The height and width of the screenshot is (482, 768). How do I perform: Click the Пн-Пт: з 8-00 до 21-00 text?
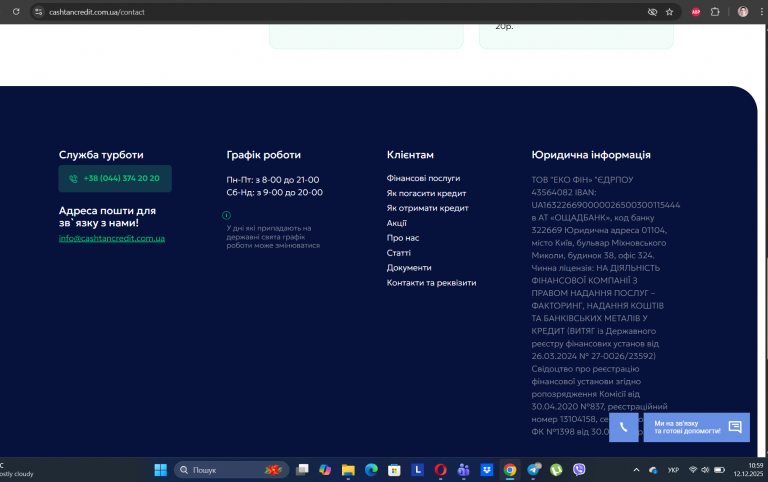point(273,180)
